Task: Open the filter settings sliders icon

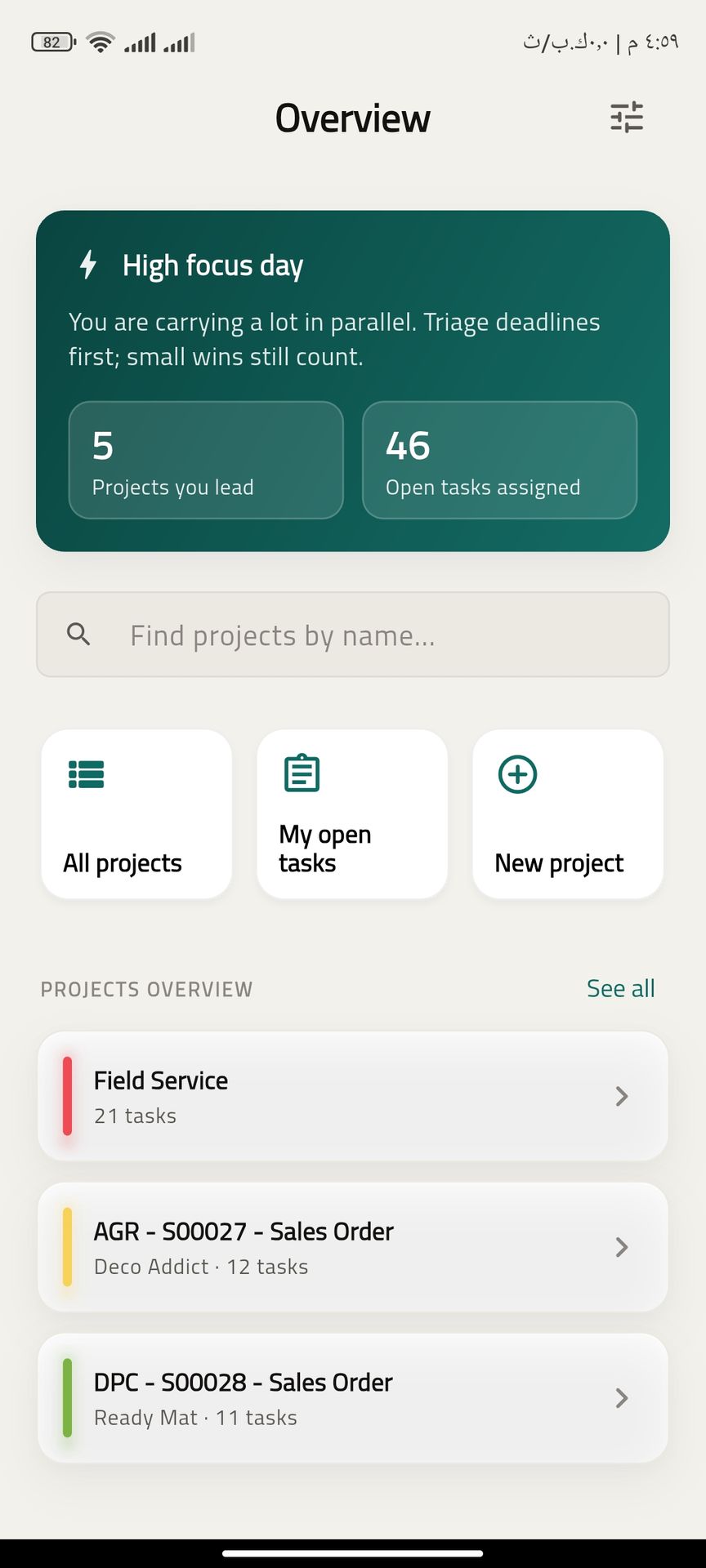Action: point(627,118)
